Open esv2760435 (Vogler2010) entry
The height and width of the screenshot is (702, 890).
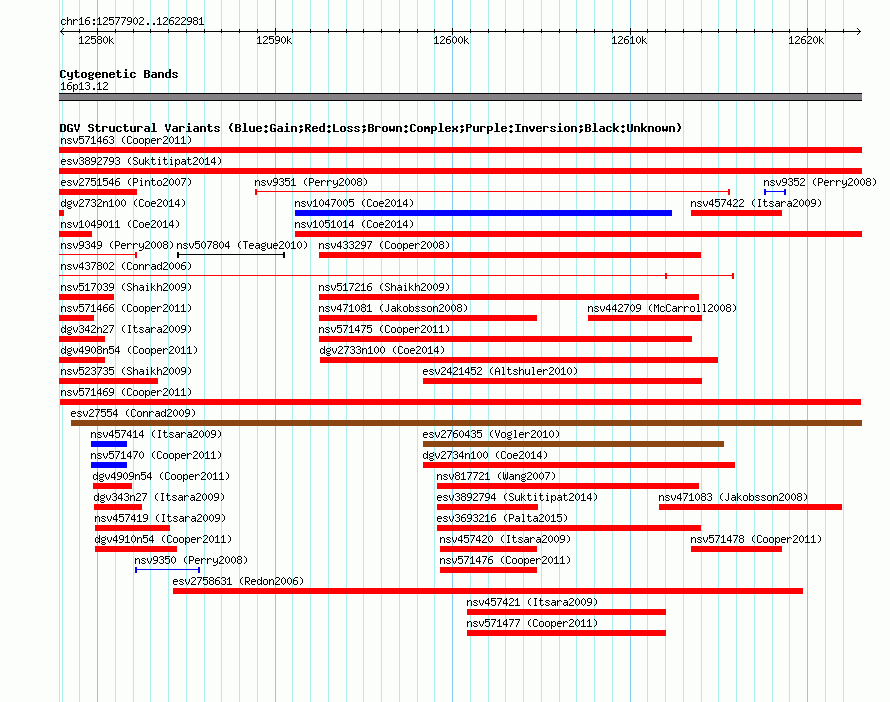coord(491,434)
